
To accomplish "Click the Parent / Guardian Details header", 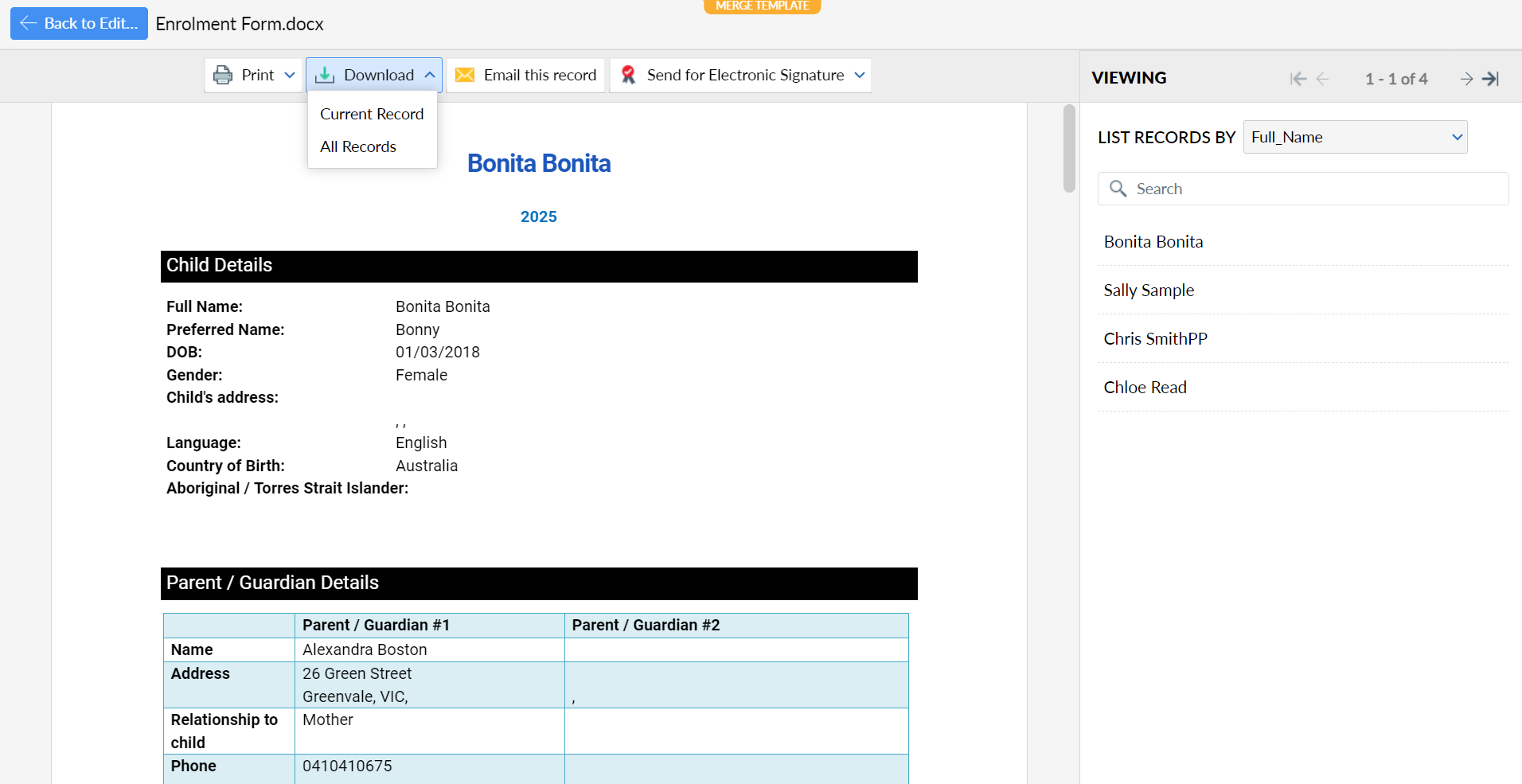I will pos(539,583).
